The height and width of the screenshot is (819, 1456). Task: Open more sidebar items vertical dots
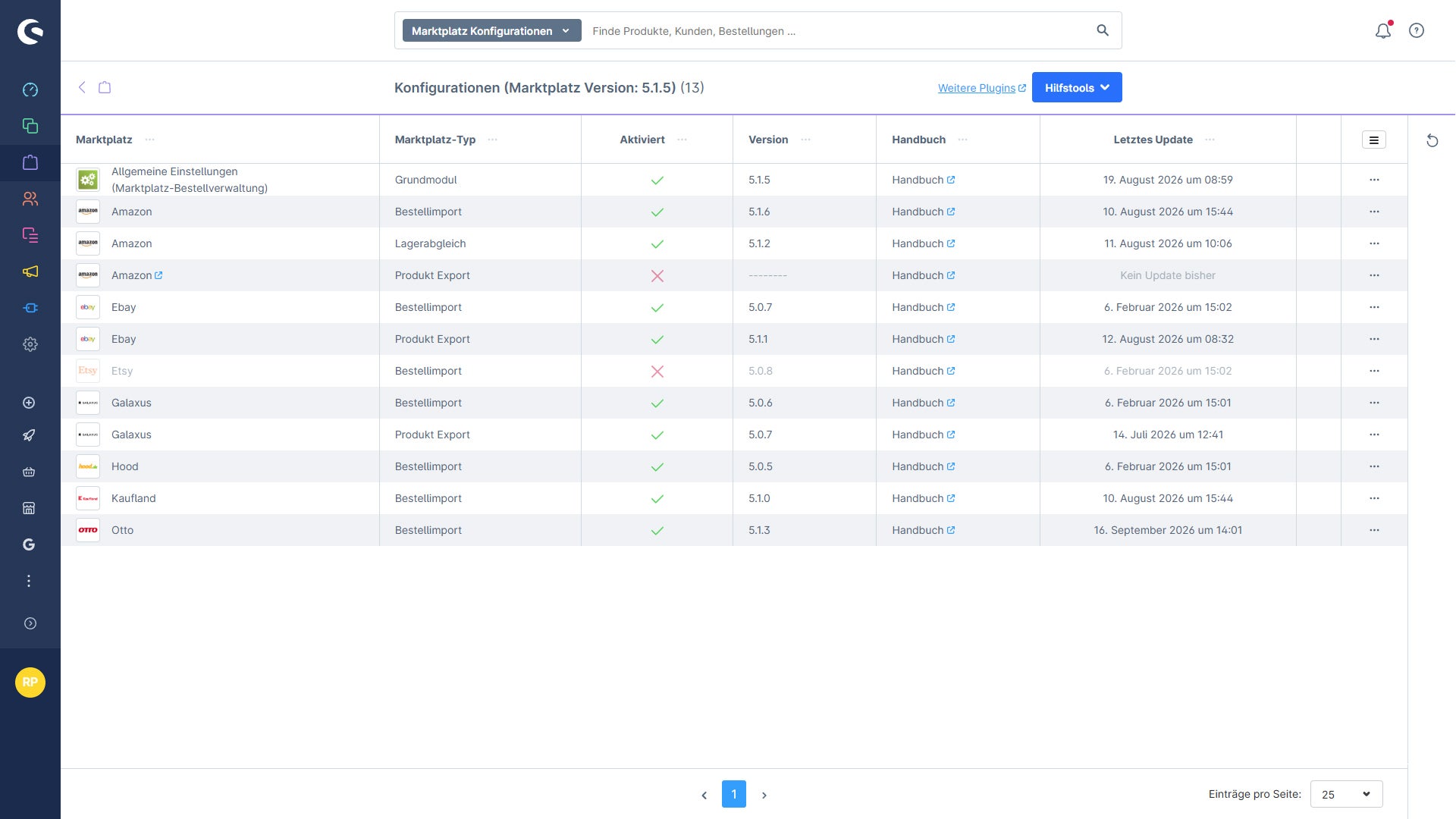click(x=29, y=581)
